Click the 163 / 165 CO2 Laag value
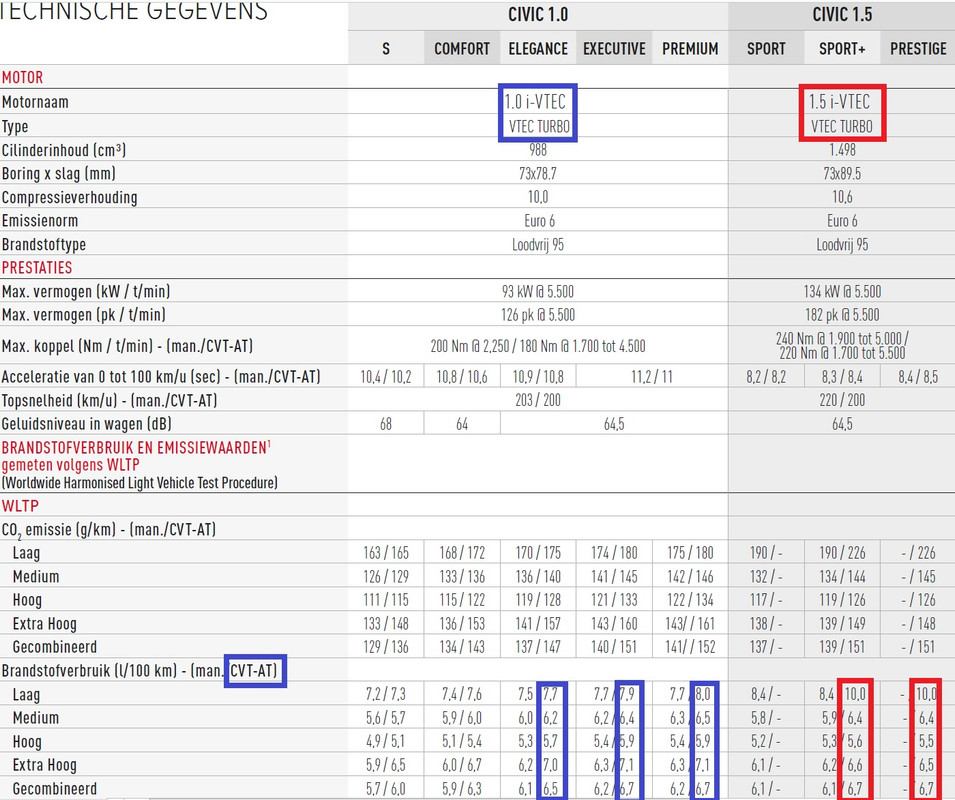 [386, 553]
